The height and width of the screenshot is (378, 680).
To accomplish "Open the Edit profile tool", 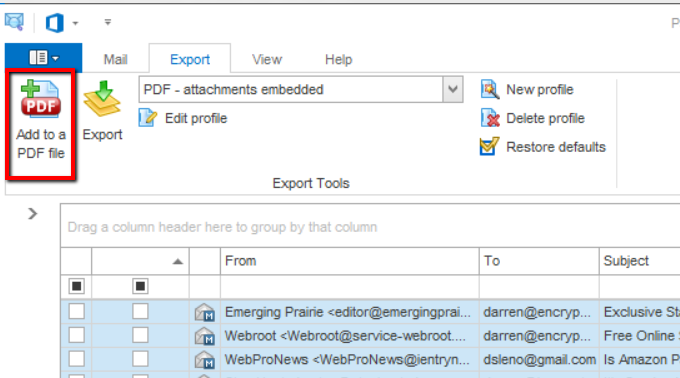I will [x=183, y=118].
